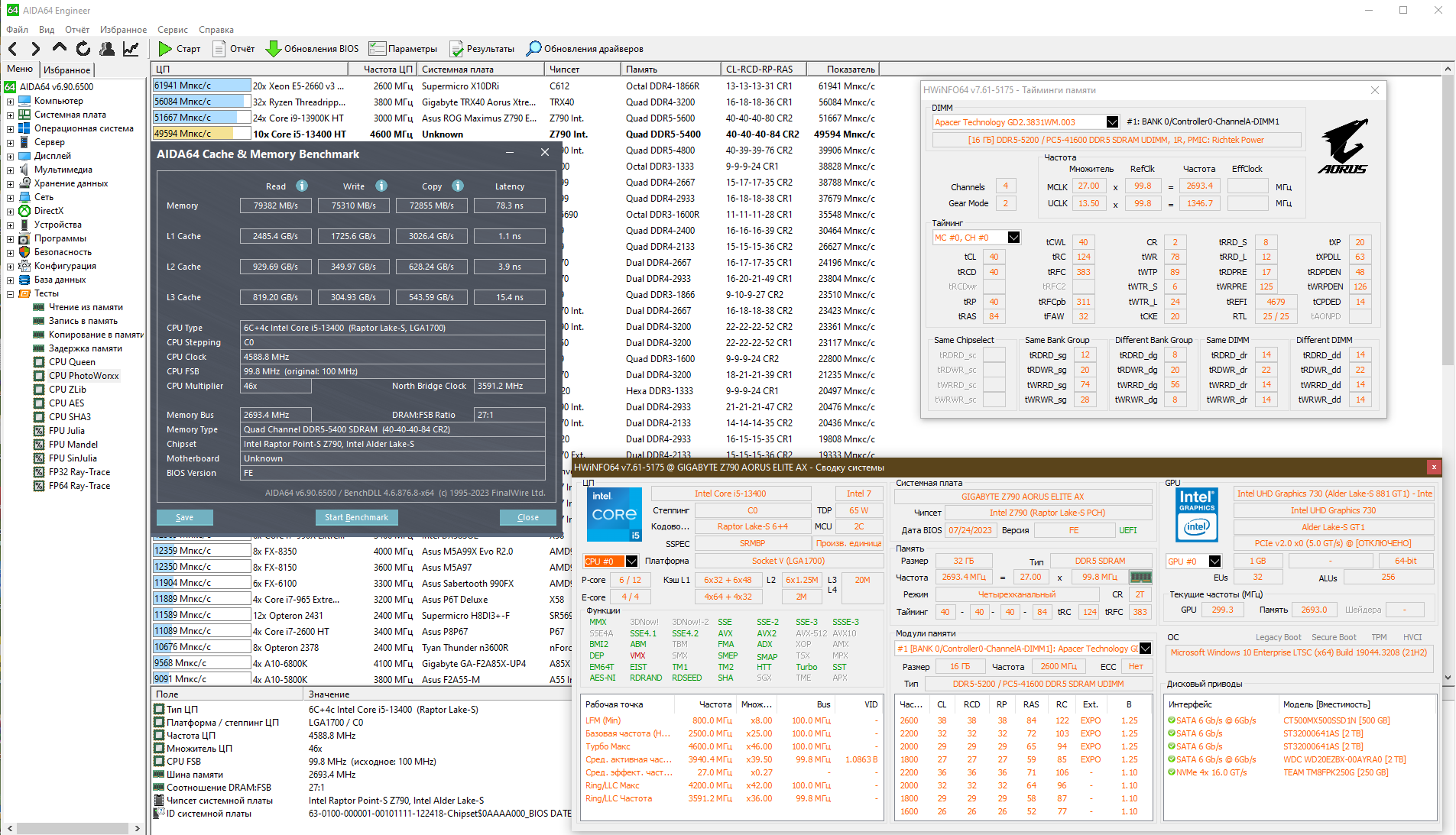
Task: Click the green Start (Старт) play icon
Action: pyautogui.click(x=165, y=49)
